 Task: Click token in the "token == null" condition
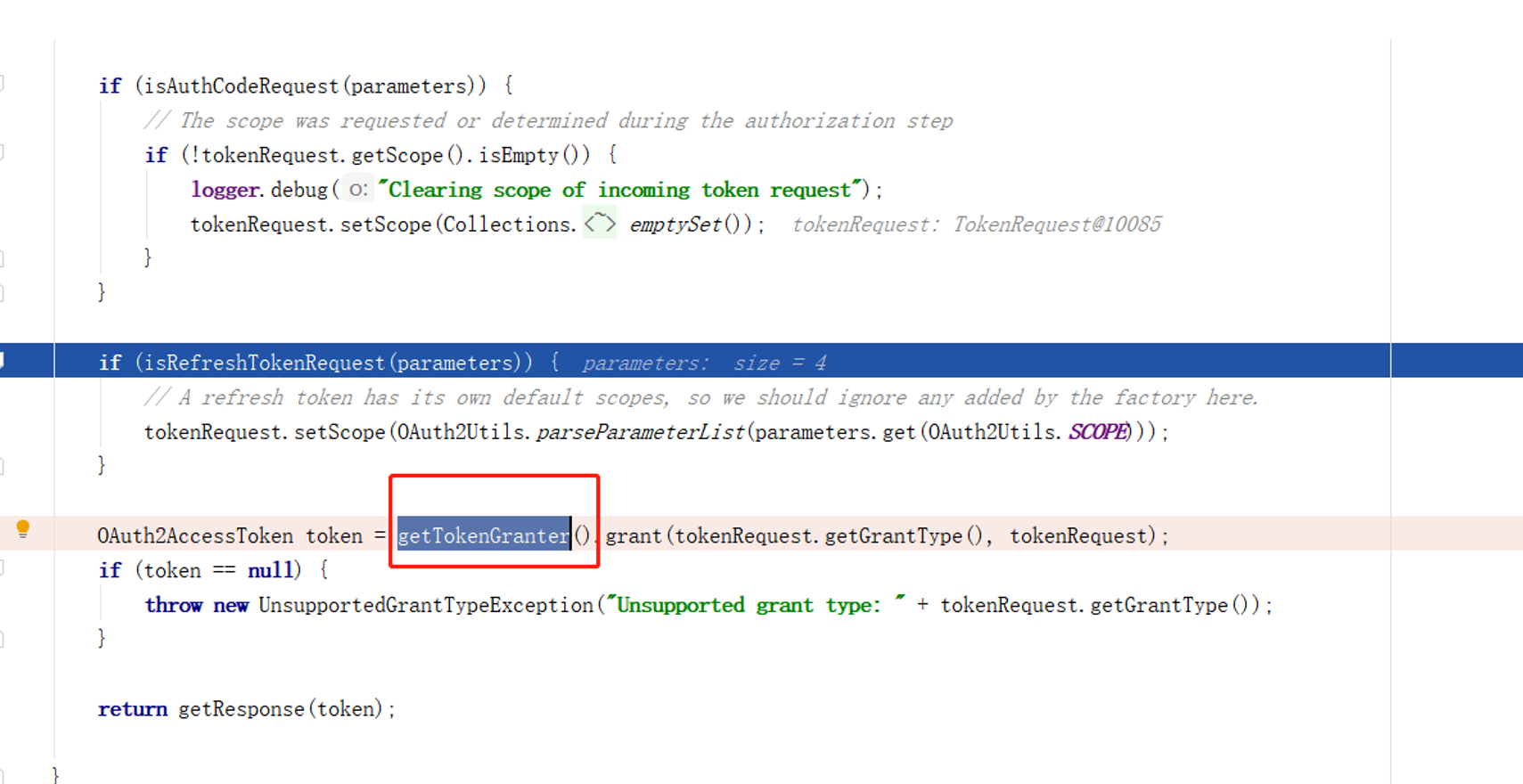coord(172,570)
